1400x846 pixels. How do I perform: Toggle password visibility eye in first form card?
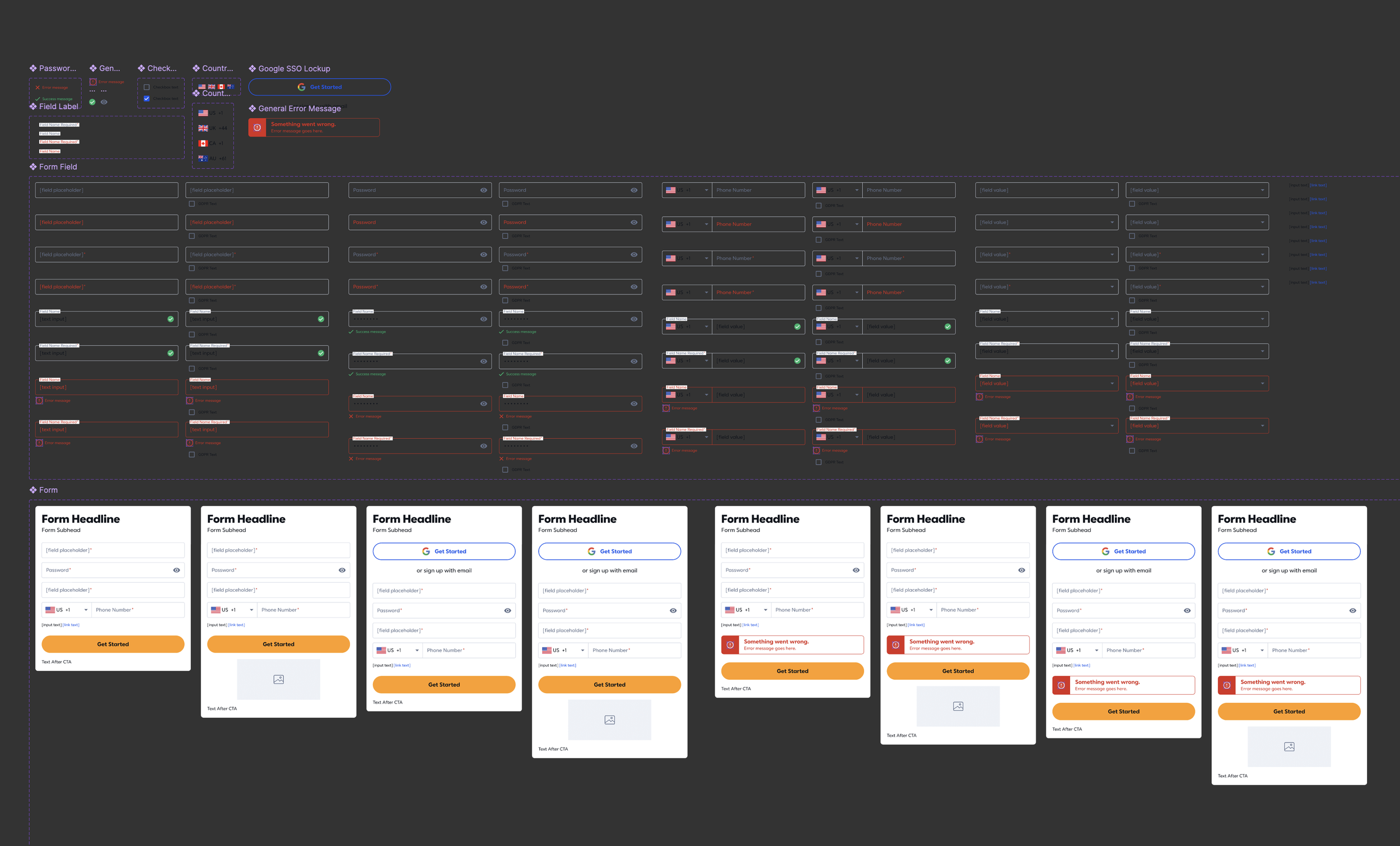click(x=177, y=570)
